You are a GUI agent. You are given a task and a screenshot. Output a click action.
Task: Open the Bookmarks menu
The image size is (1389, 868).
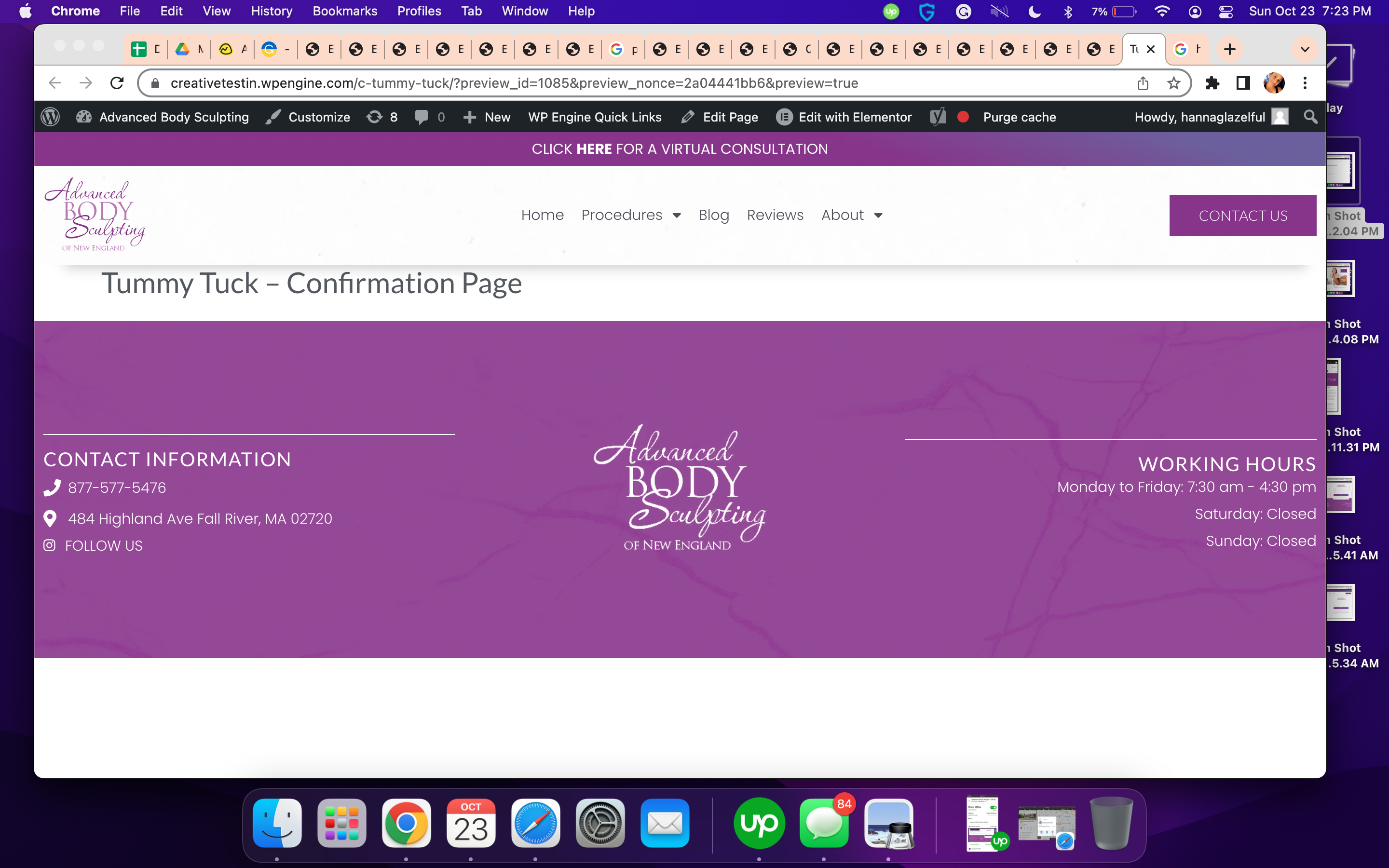click(344, 12)
